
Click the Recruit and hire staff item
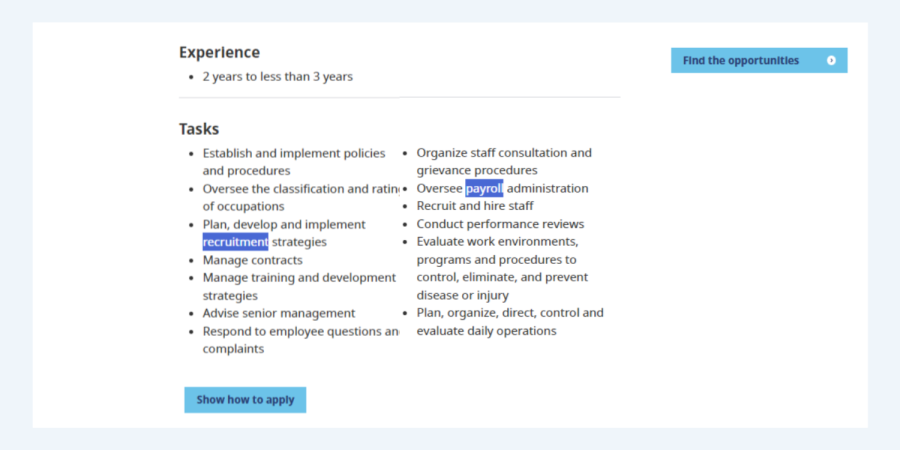coord(475,206)
